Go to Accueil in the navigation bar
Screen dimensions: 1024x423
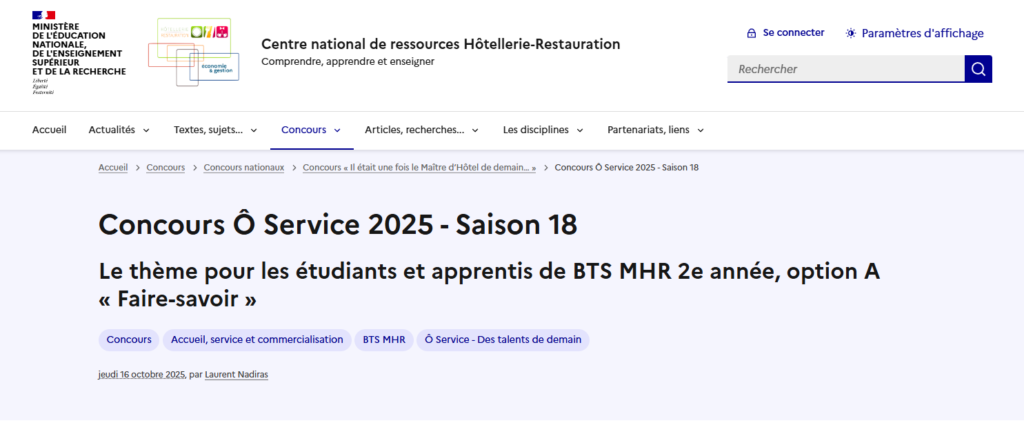coord(49,130)
